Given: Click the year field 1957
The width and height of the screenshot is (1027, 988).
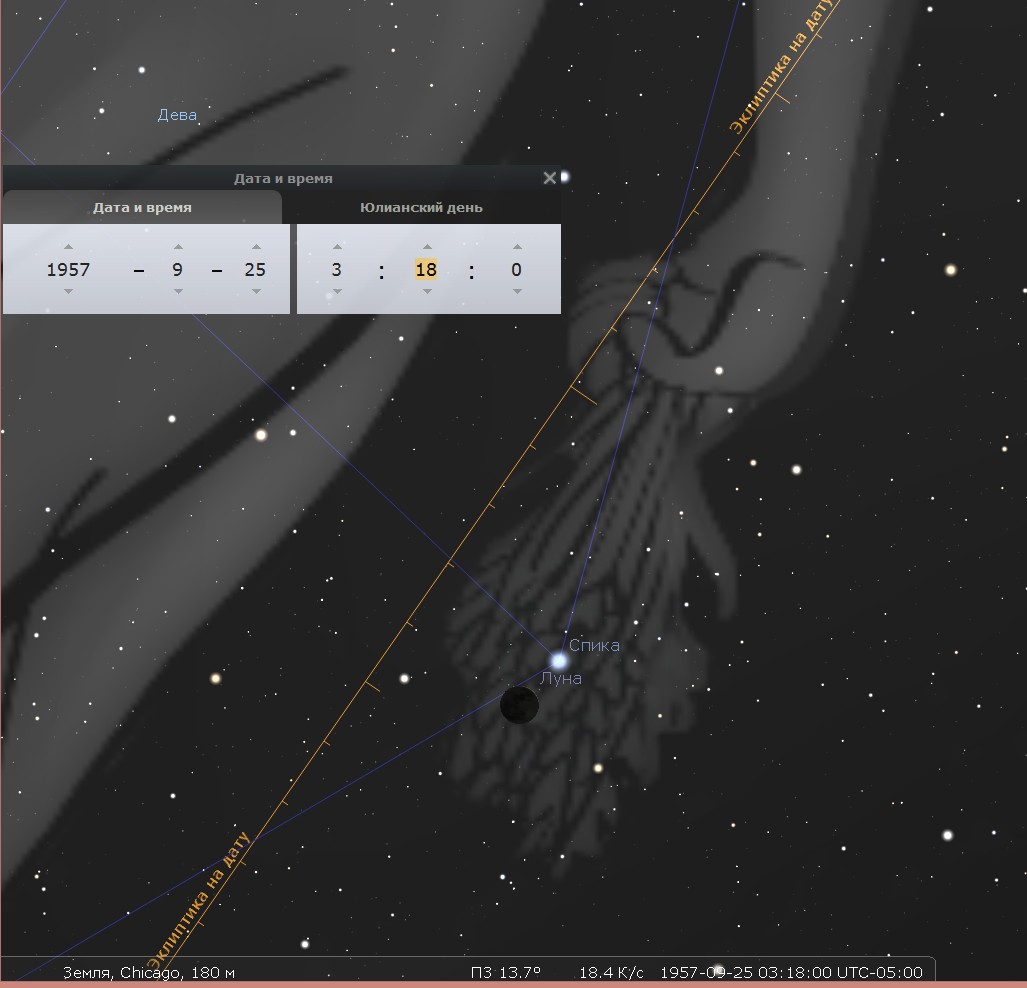Looking at the screenshot, I should pyautogui.click(x=68, y=269).
